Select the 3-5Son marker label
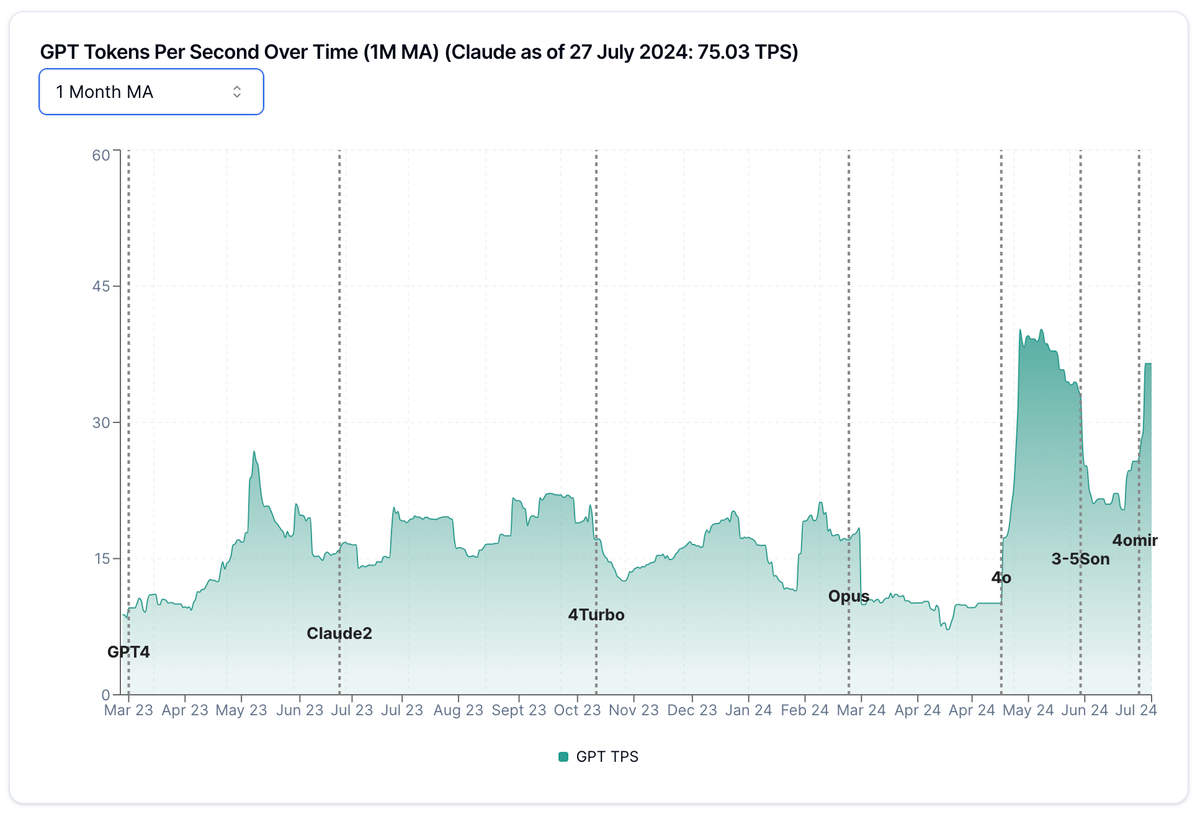Image resolution: width=1200 pixels, height=815 pixels. click(1080, 559)
